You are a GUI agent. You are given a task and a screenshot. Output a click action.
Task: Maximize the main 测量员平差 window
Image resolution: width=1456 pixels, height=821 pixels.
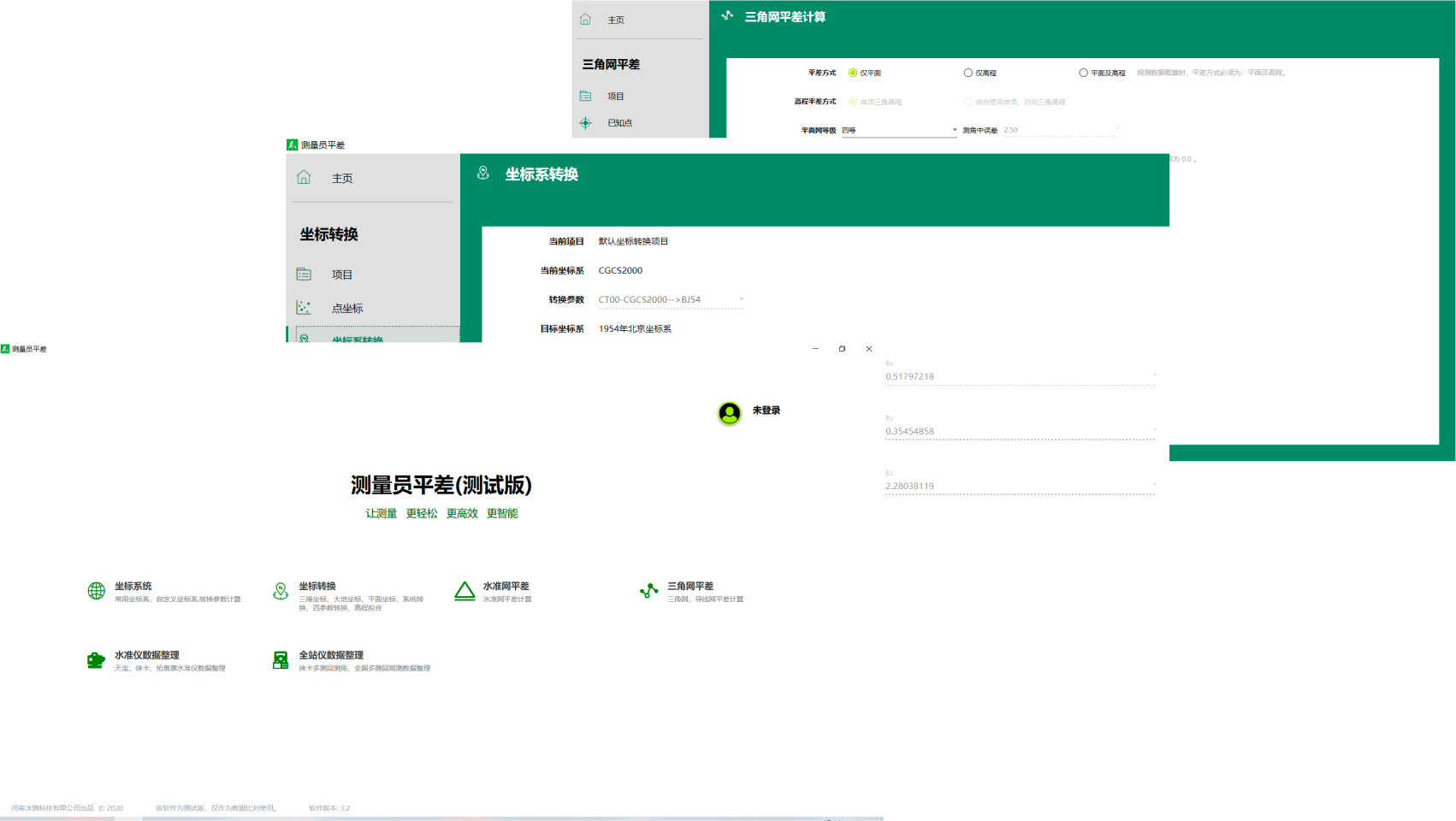coord(842,348)
